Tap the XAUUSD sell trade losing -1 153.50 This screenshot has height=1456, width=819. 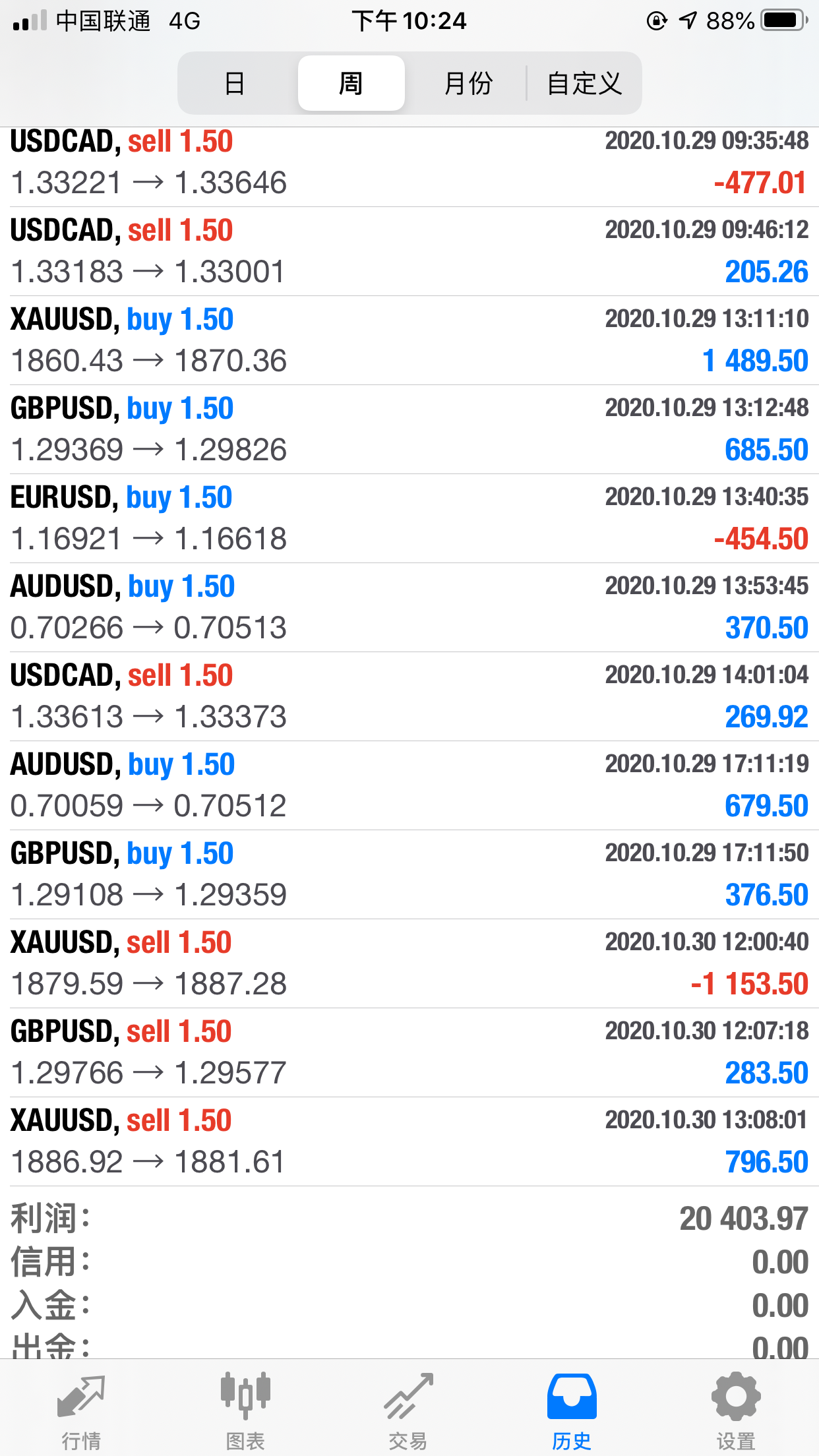pyautogui.click(x=409, y=963)
